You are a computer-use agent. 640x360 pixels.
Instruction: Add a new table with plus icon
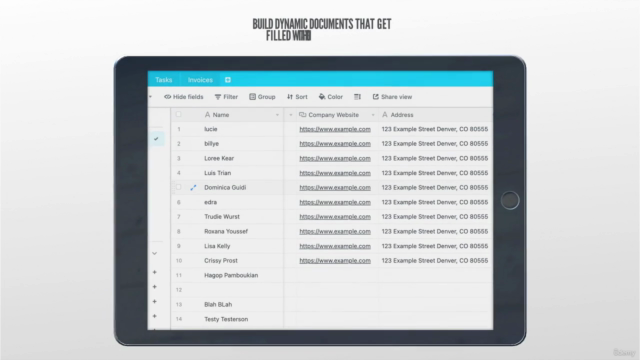tap(228, 80)
